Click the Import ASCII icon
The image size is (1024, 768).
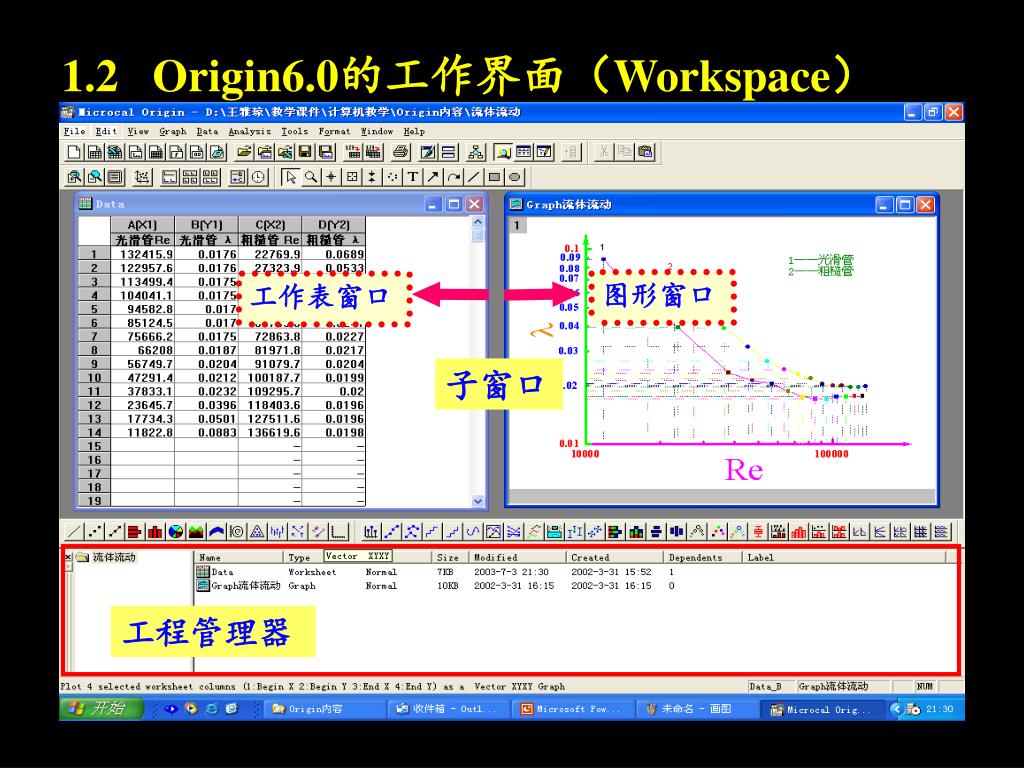pos(353,152)
